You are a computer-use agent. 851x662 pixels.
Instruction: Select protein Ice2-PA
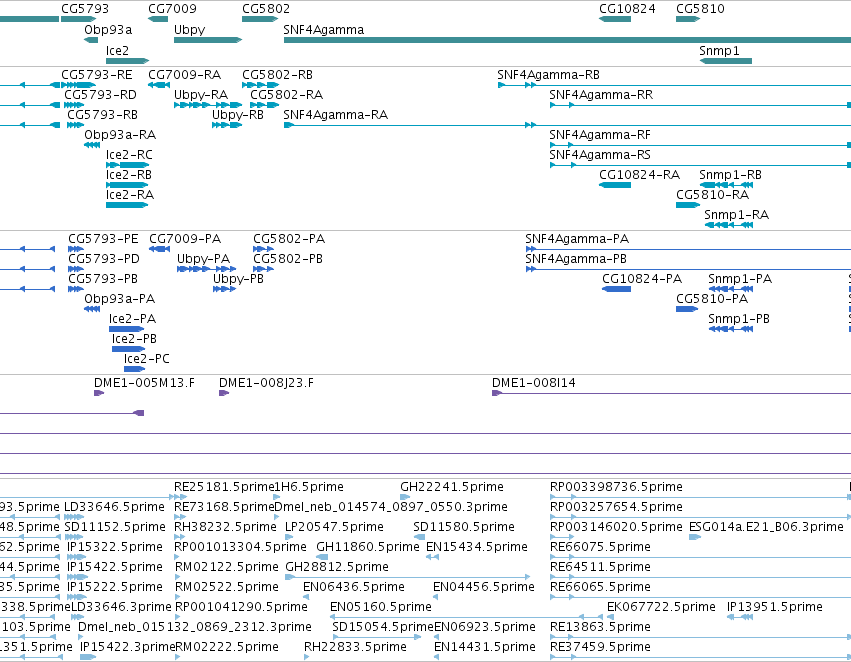coord(132,319)
